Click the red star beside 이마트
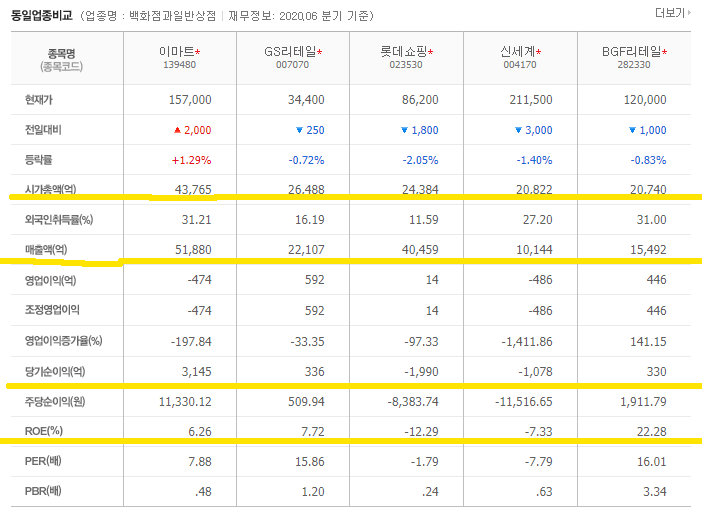Image resolution: width=702 pixels, height=516 pixels. (x=197, y=52)
